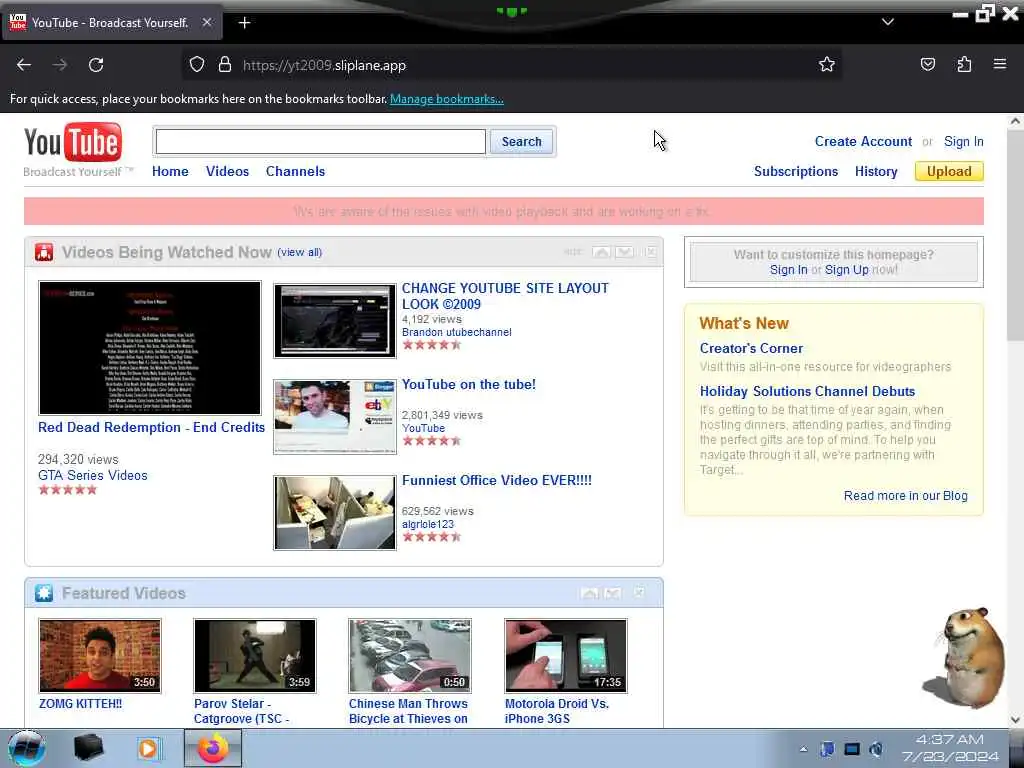Viewport: 1024px width, 768px height.
Task: Click Sign In link at top right
Action: pyautogui.click(x=963, y=142)
